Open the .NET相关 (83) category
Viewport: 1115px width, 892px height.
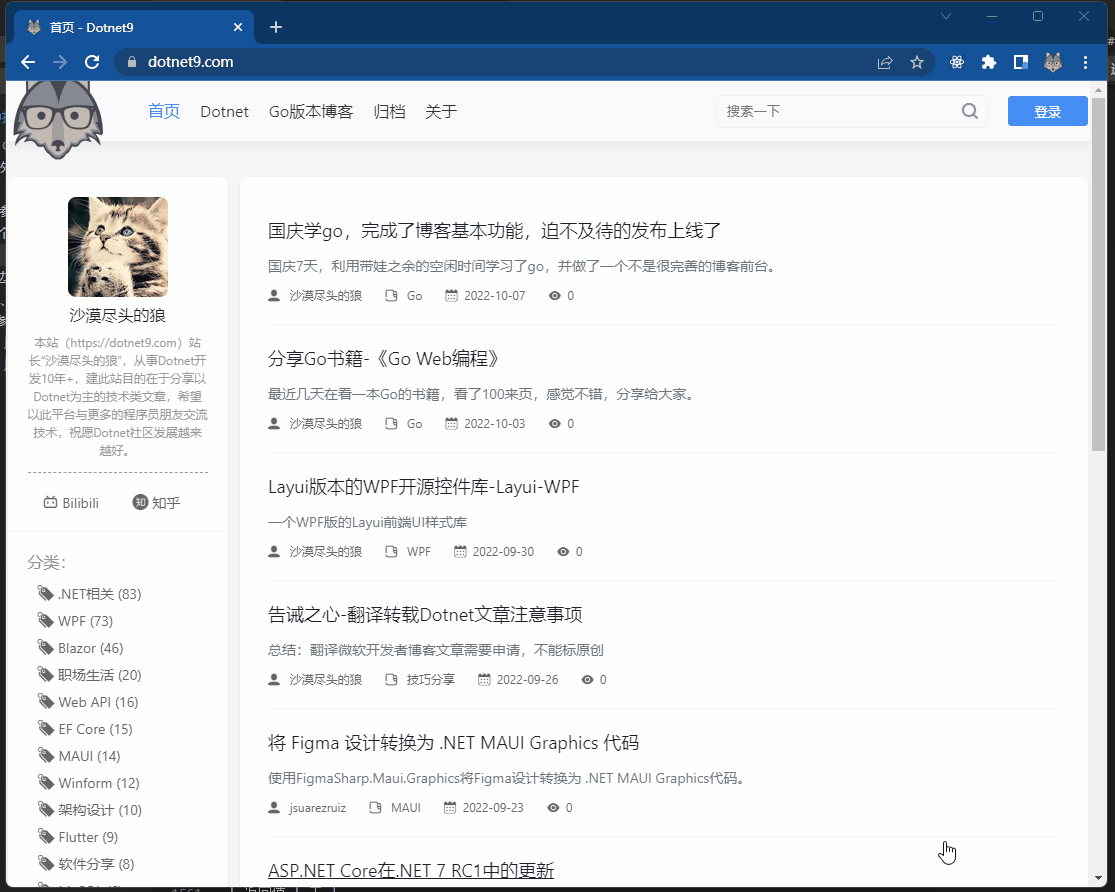tap(90, 594)
